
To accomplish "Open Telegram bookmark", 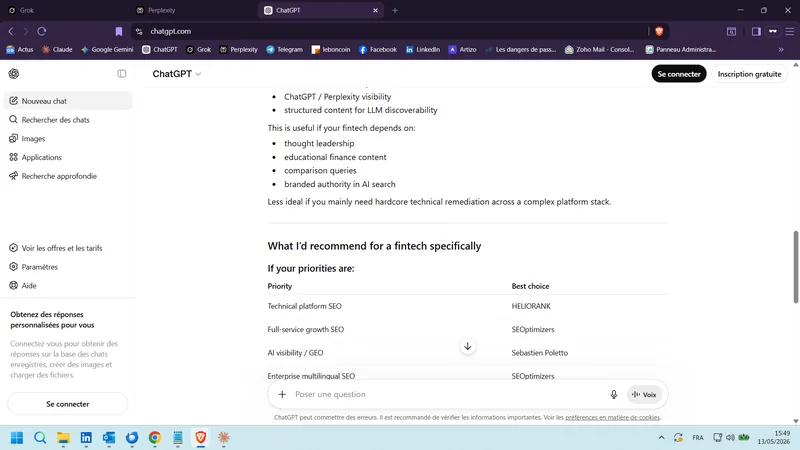I will click(285, 49).
